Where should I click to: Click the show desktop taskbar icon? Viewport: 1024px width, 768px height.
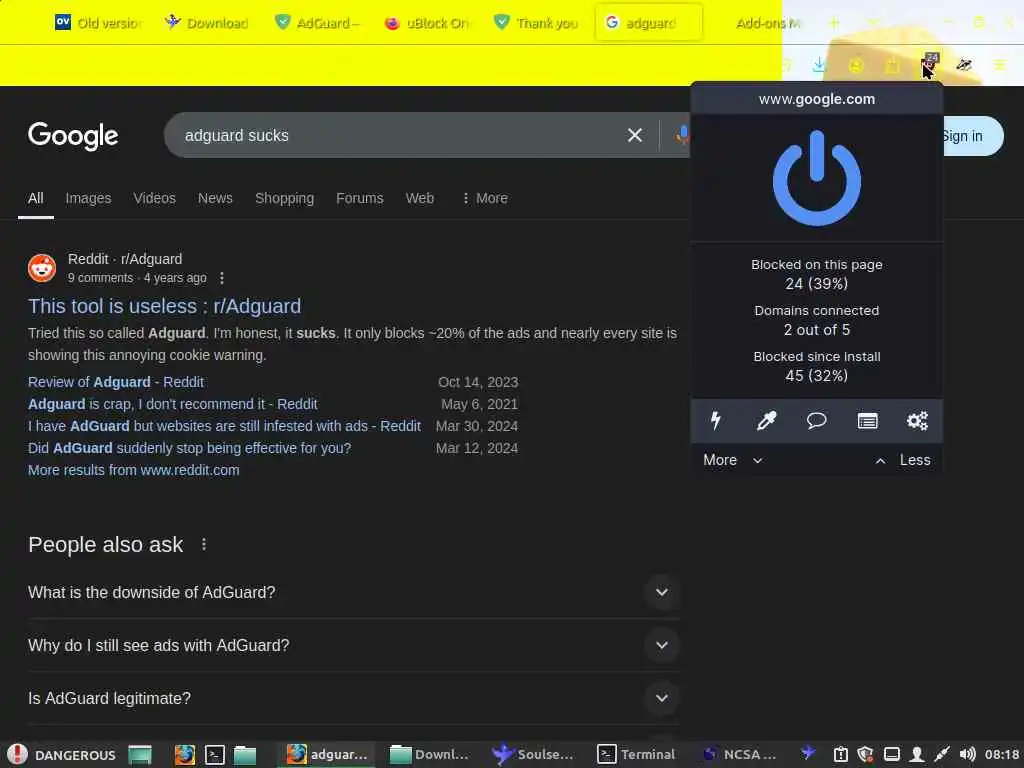click(140, 755)
